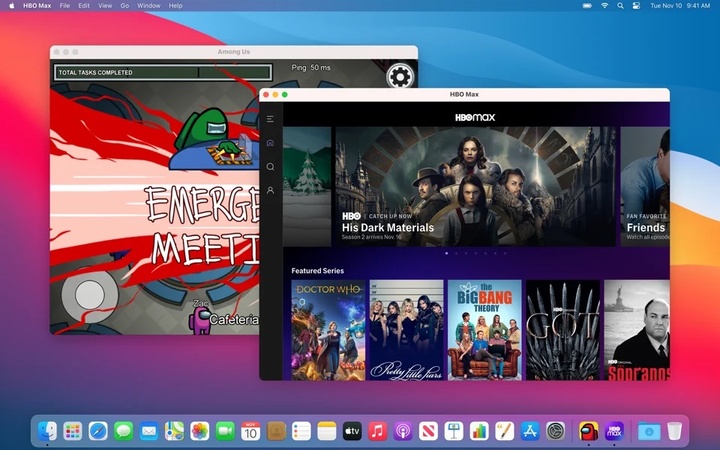Image resolution: width=720 pixels, height=450 pixels.
Task: Open Pages in the Dock
Action: 505,431
